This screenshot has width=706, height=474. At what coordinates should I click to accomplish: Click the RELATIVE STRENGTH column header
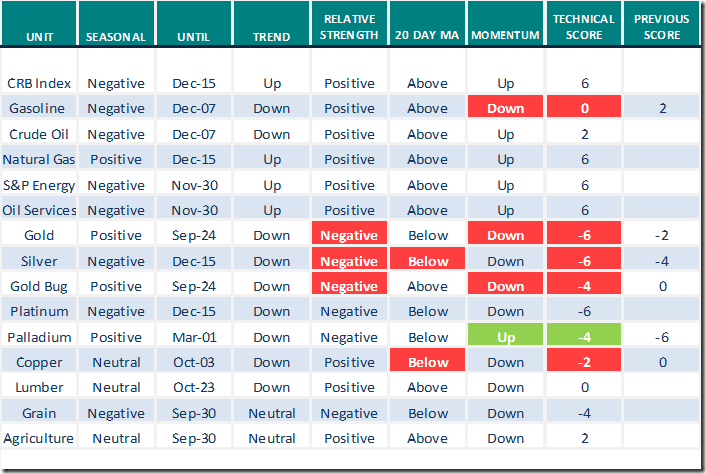point(350,28)
